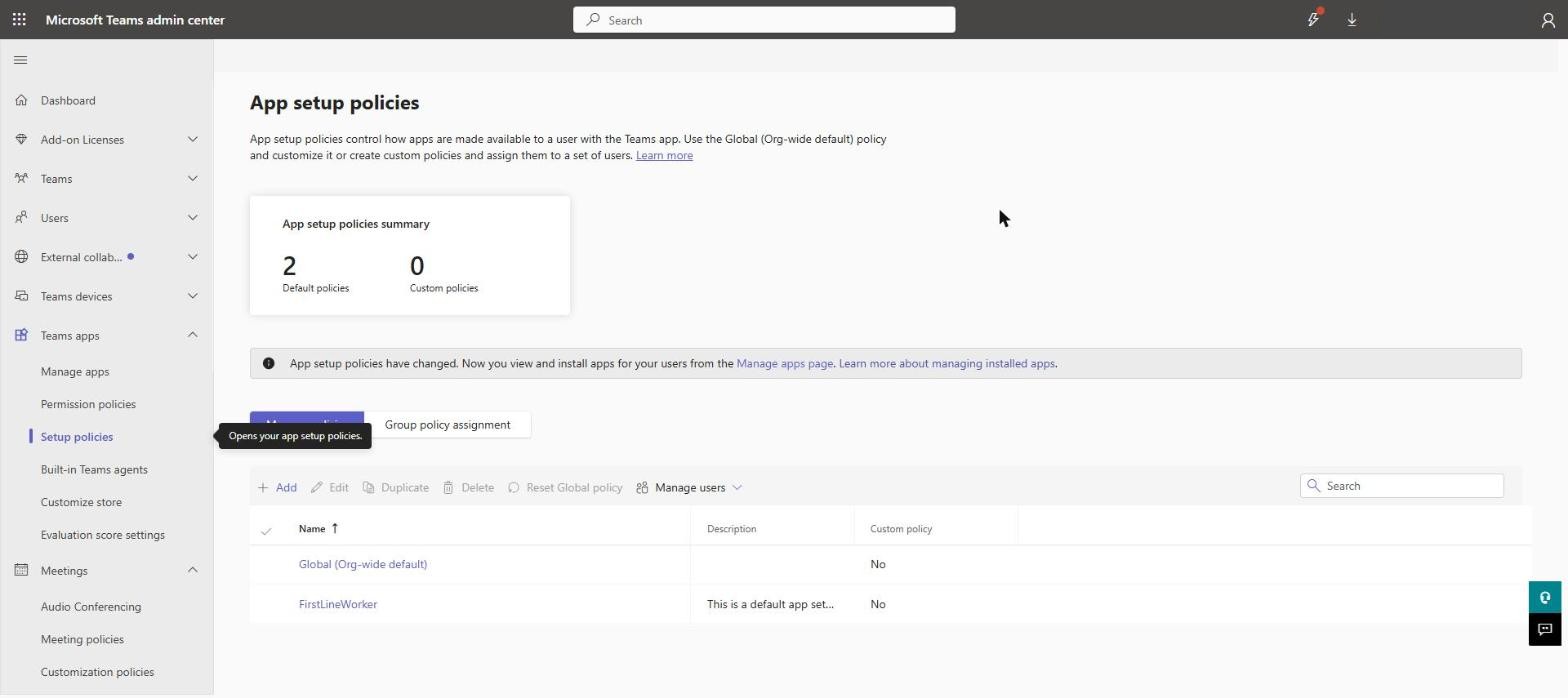Expand the Teams section chevron
The width and height of the screenshot is (1568, 698).
tap(193, 178)
